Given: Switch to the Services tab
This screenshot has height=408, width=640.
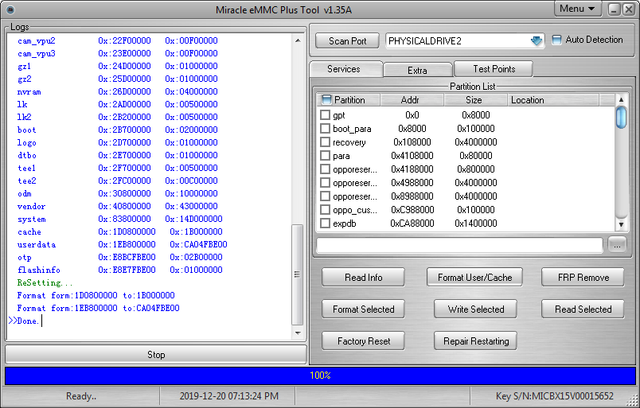Looking at the screenshot, I should 344,69.
